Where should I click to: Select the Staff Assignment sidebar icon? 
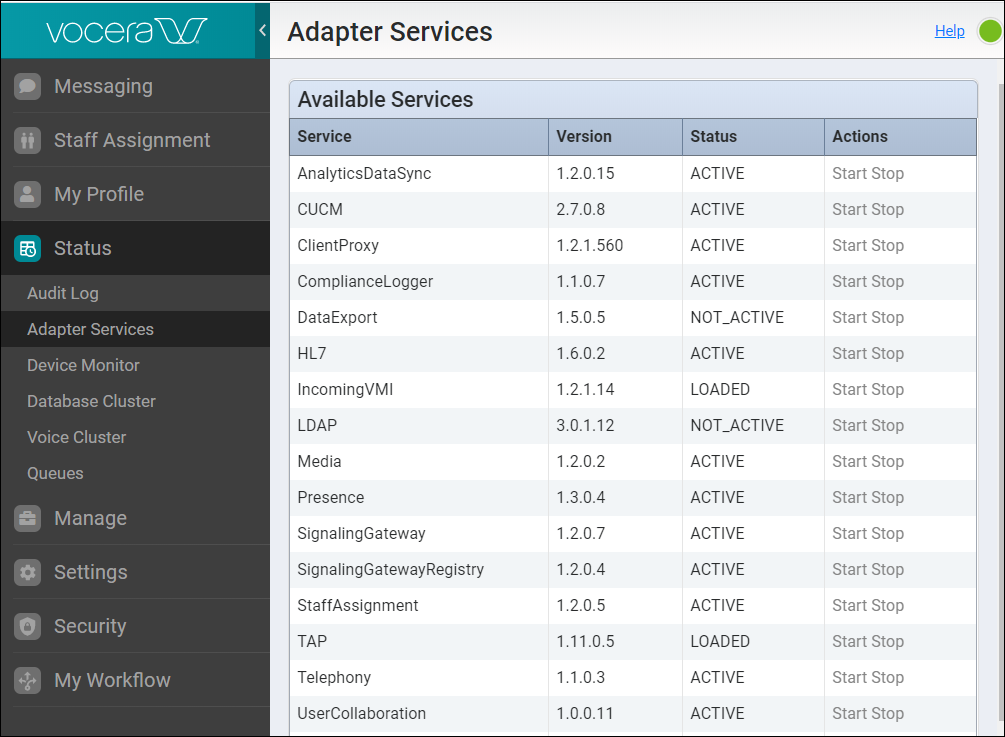tap(28, 140)
